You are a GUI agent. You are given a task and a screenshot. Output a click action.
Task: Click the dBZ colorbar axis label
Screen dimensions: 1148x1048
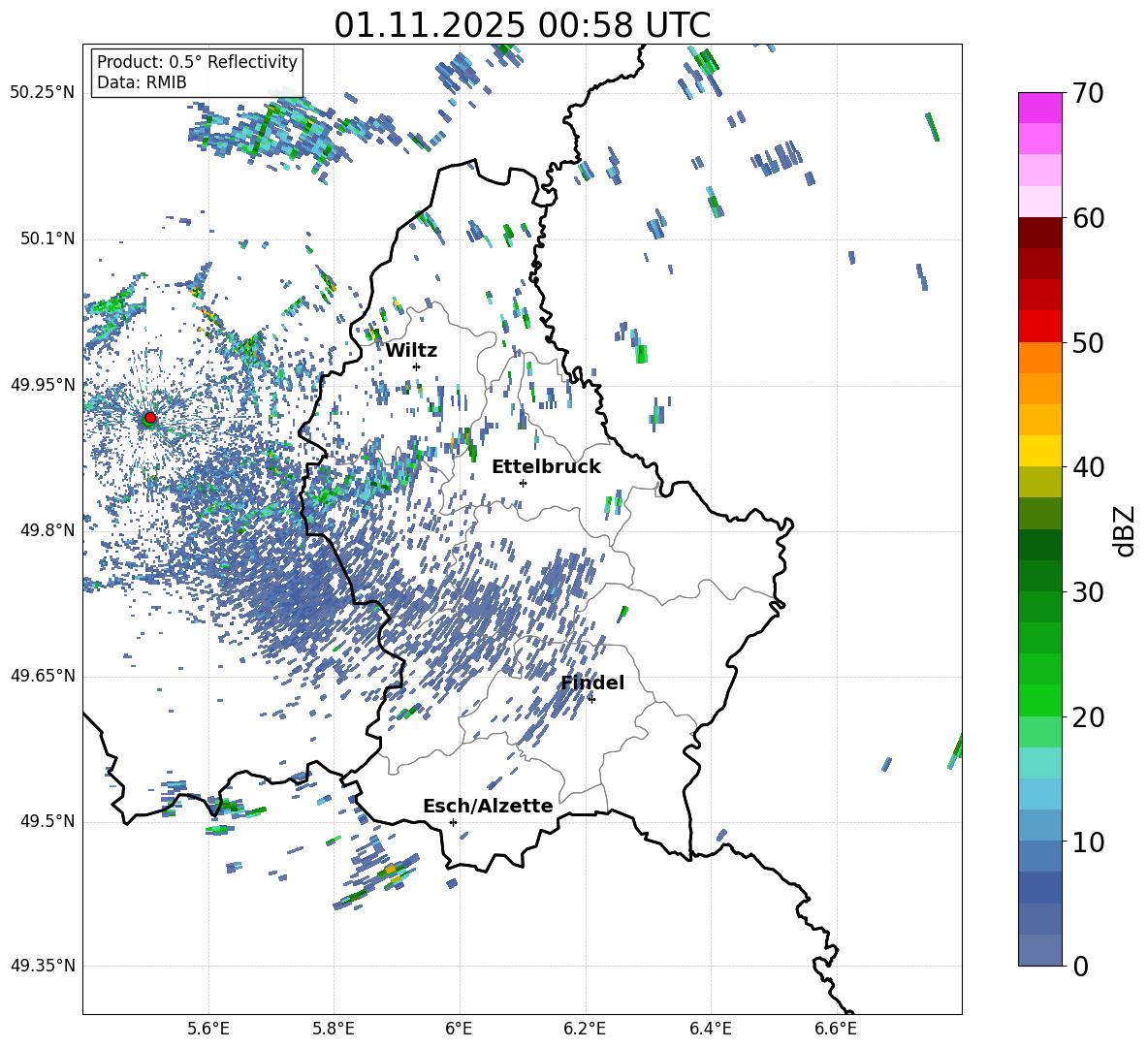click(x=1126, y=530)
